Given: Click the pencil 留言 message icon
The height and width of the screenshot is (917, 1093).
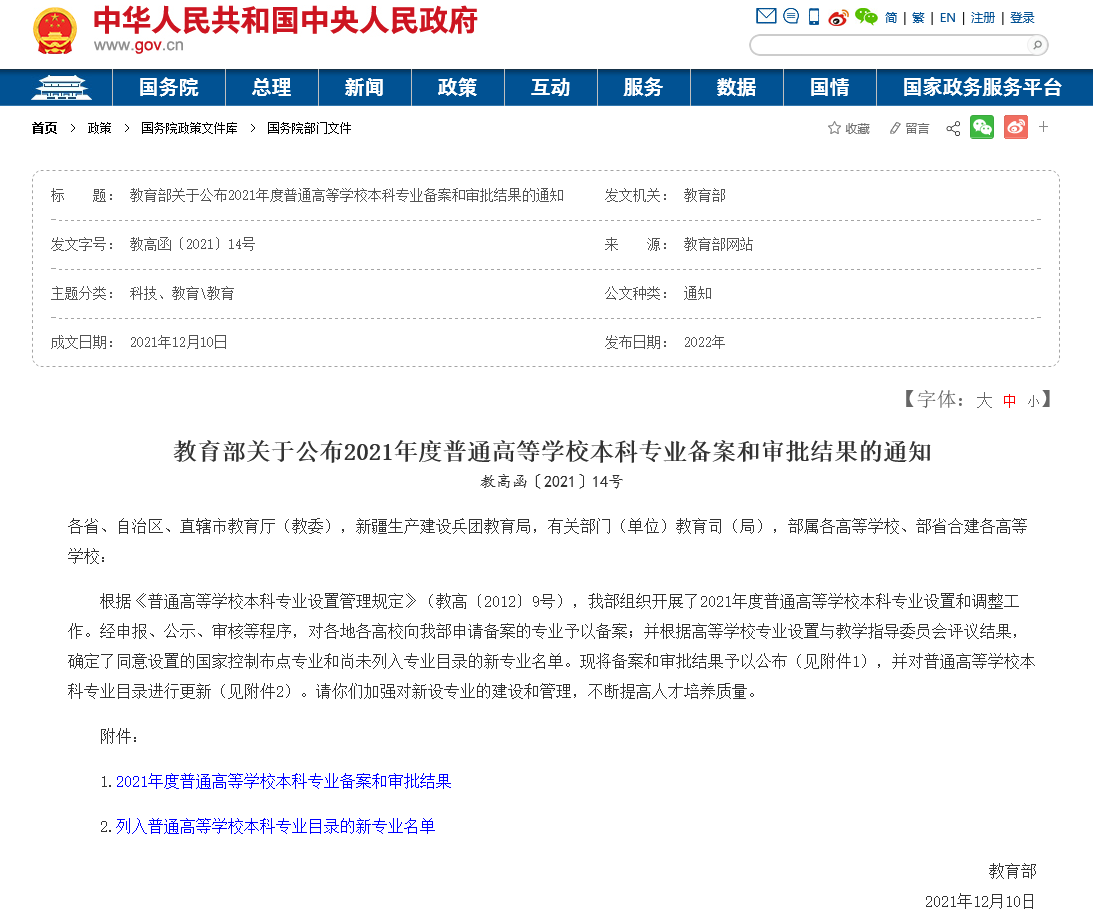Looking at the screenshot, I should [x=896, y=128].
